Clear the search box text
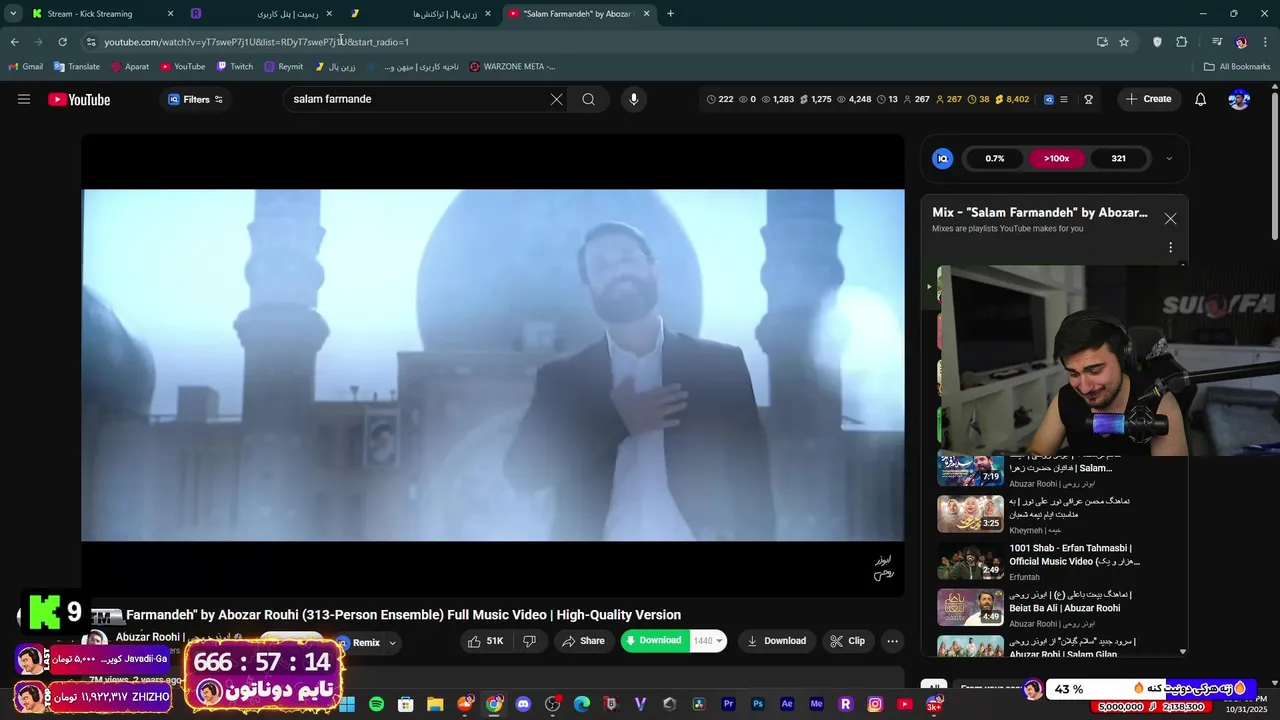Image resolution: width=1280 pixels, height=720 pixels. [x=557, y=99]
